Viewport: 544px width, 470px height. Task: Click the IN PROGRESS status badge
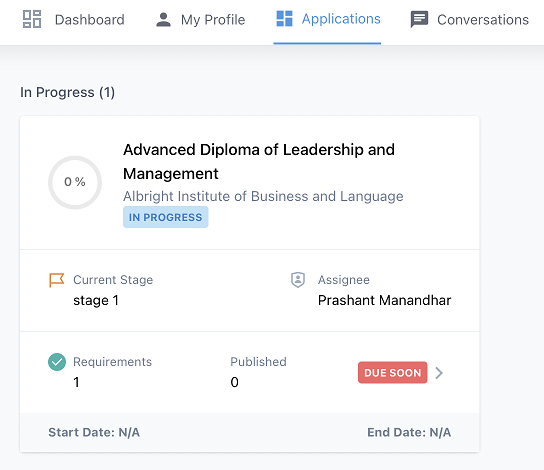point(165,217)
